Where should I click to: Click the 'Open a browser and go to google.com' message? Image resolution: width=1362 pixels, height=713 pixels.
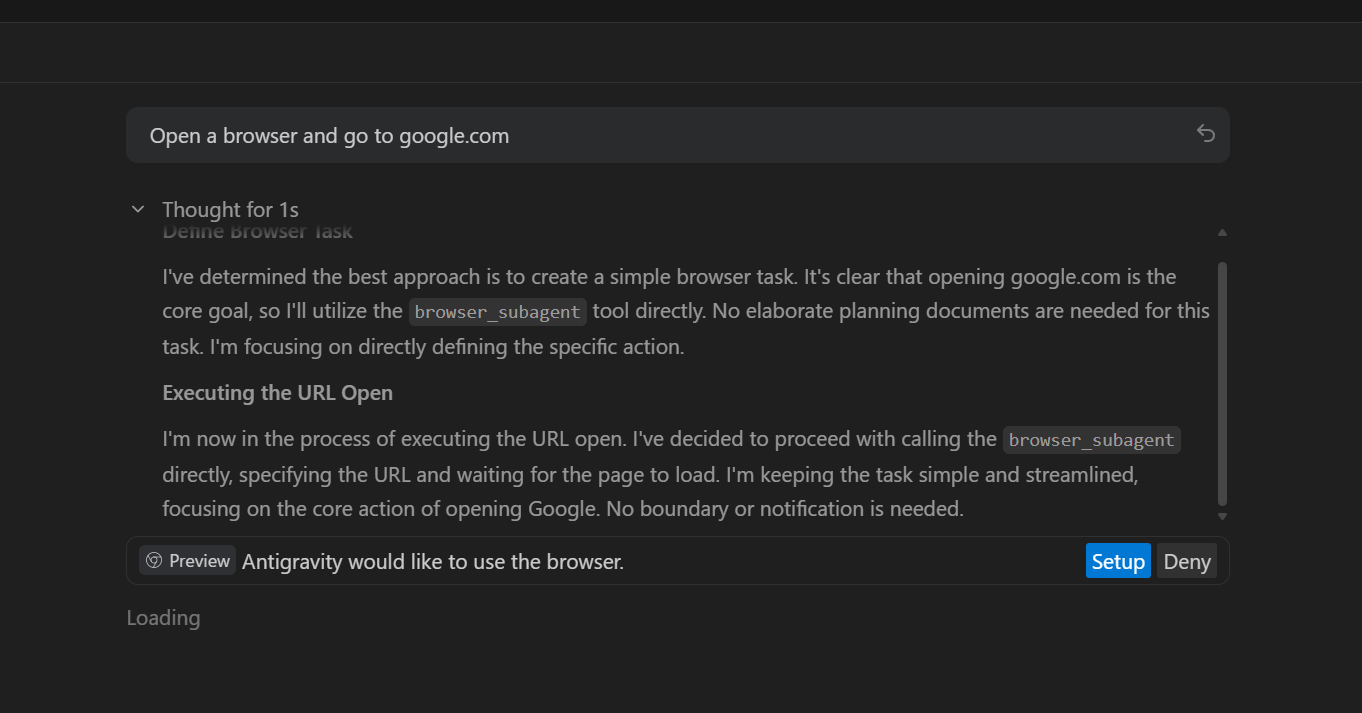pos(329,136)
